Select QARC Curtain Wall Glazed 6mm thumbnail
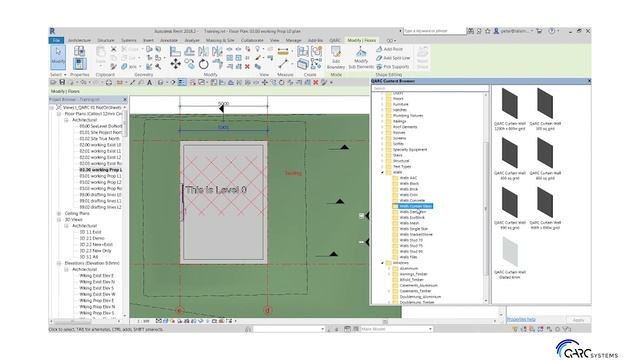The image size is (640, 360). tap(509, 258)
